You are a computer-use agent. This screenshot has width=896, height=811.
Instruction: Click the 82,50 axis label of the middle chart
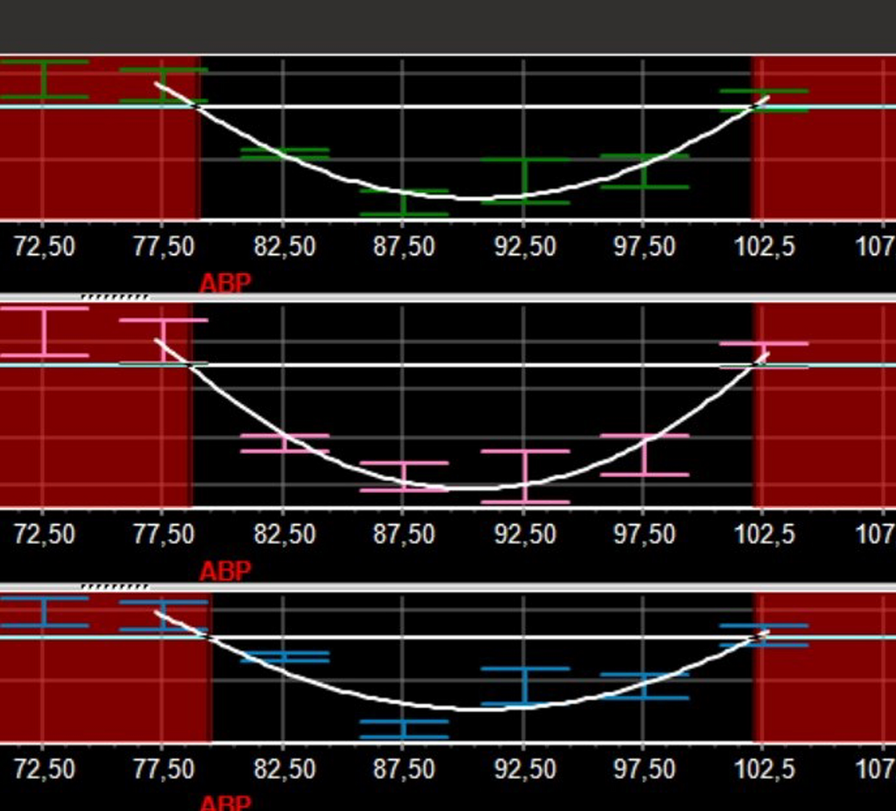(x=284, y=534)
